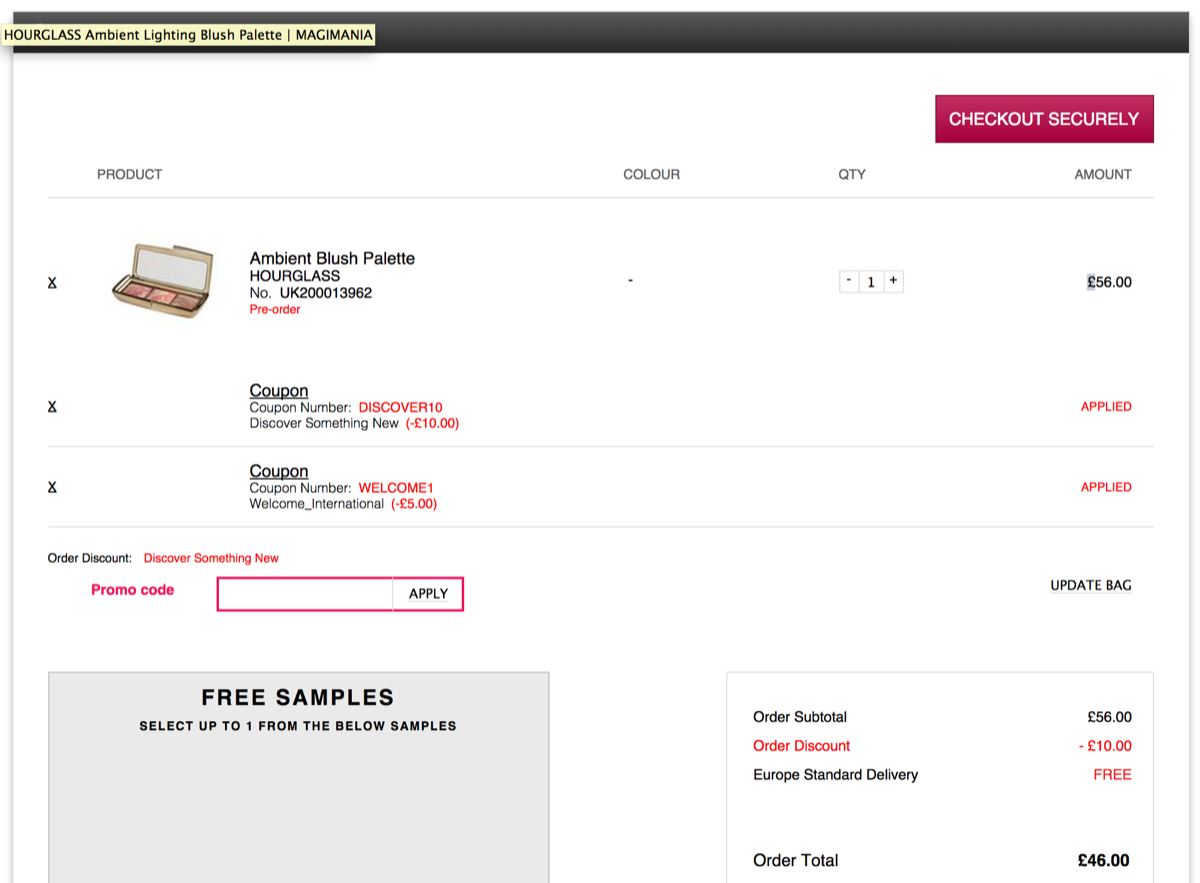Click the Checkout Securely button
Image resolution: width=1200 pixels, height=883 pixels.
(x=1044, y=119)
